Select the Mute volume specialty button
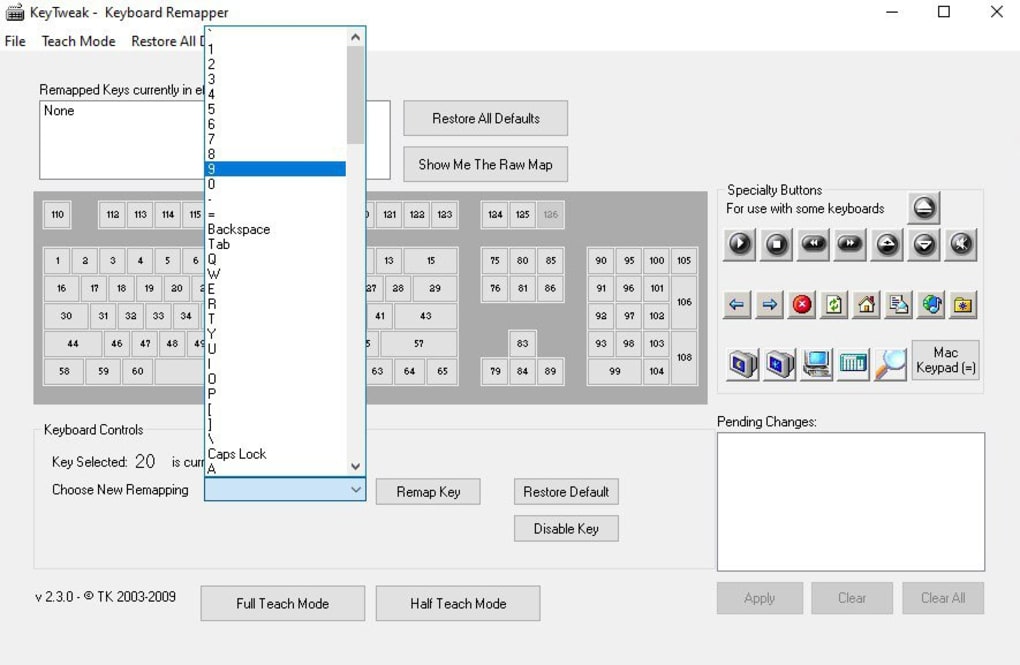Image resolution: width=1020 pixels, height=665 pixels. click(961, 244)
